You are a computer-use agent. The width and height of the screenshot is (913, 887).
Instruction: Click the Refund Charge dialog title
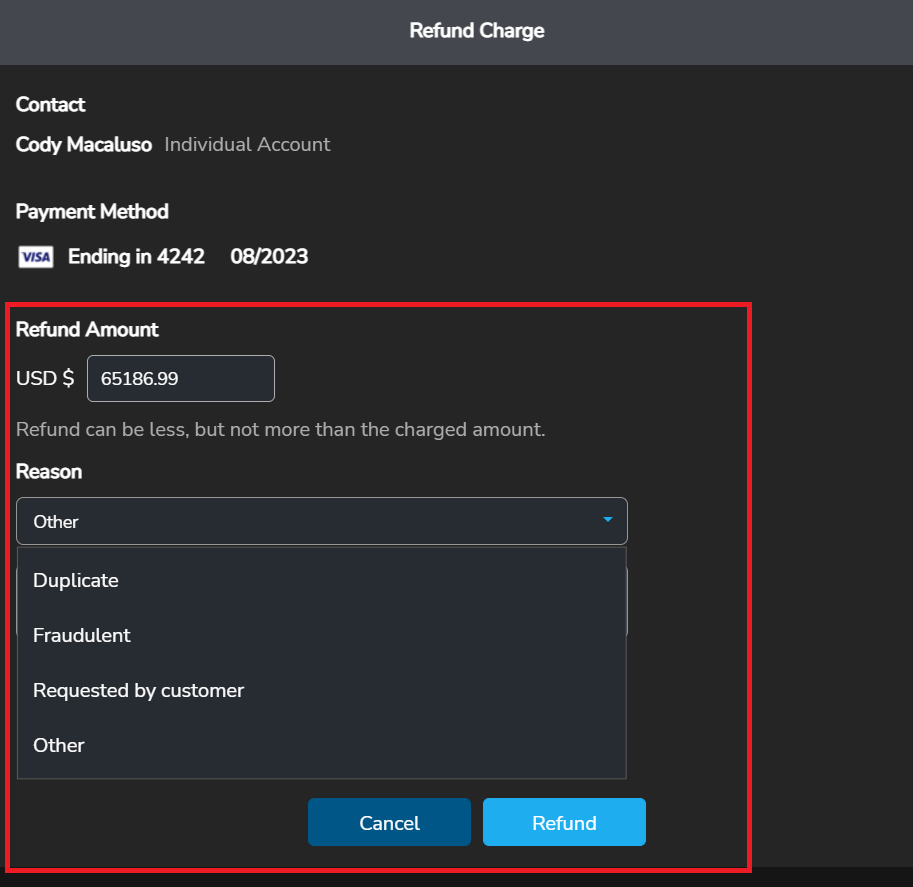[477, 31]
